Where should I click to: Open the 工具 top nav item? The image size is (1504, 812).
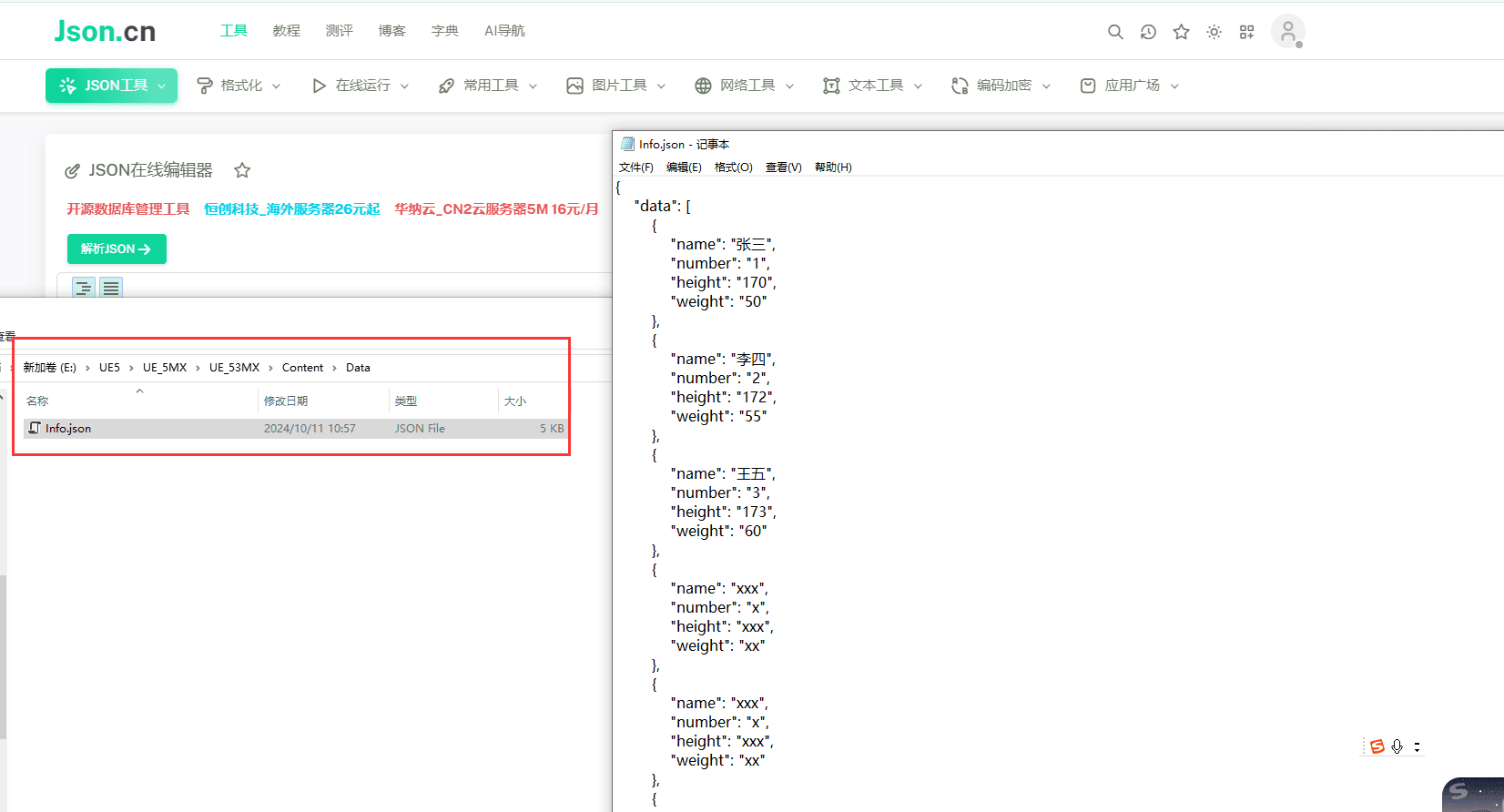[234, 31]
